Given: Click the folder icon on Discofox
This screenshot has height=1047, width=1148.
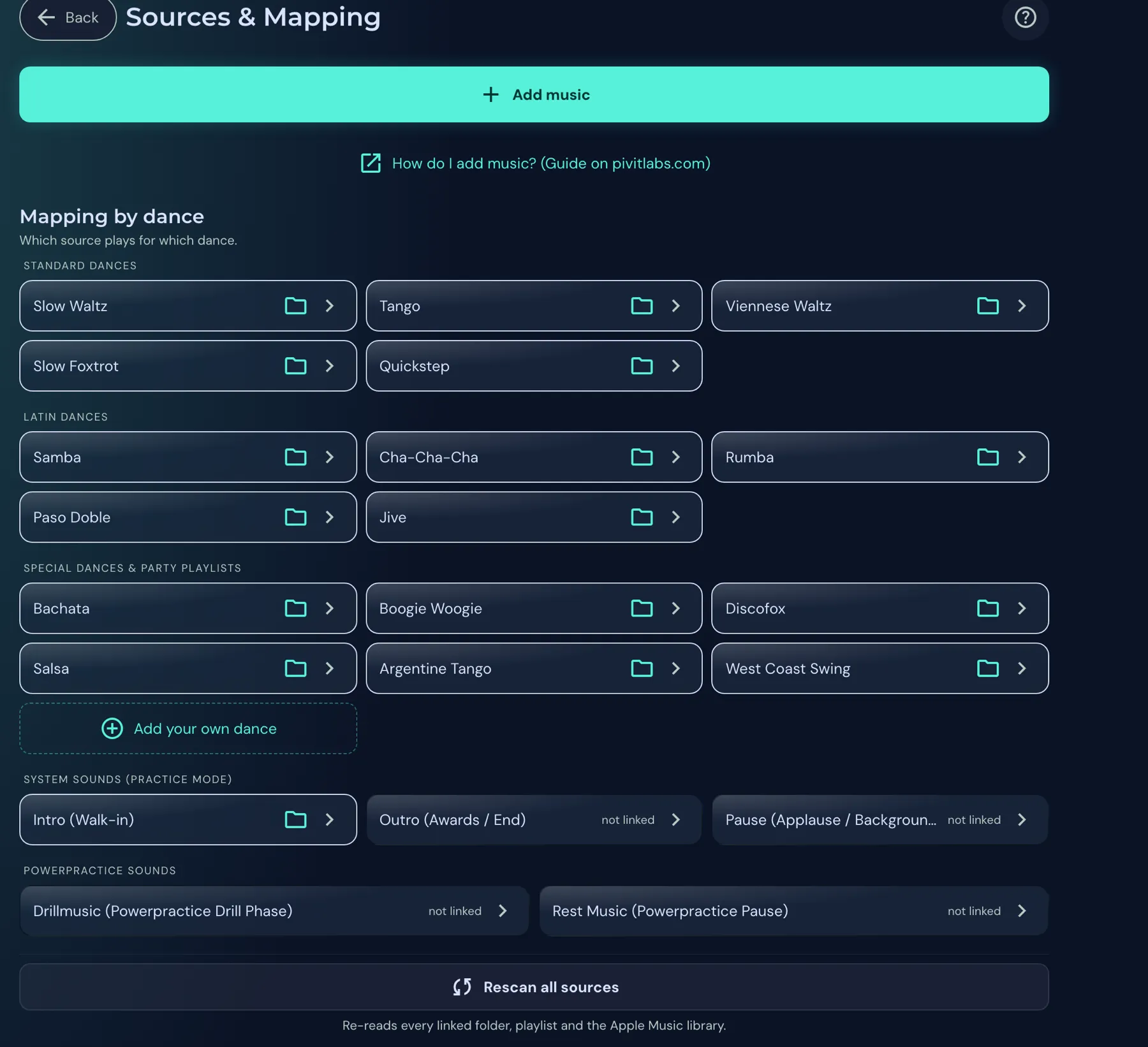Looking at the screenshot, I should point(988,608).
